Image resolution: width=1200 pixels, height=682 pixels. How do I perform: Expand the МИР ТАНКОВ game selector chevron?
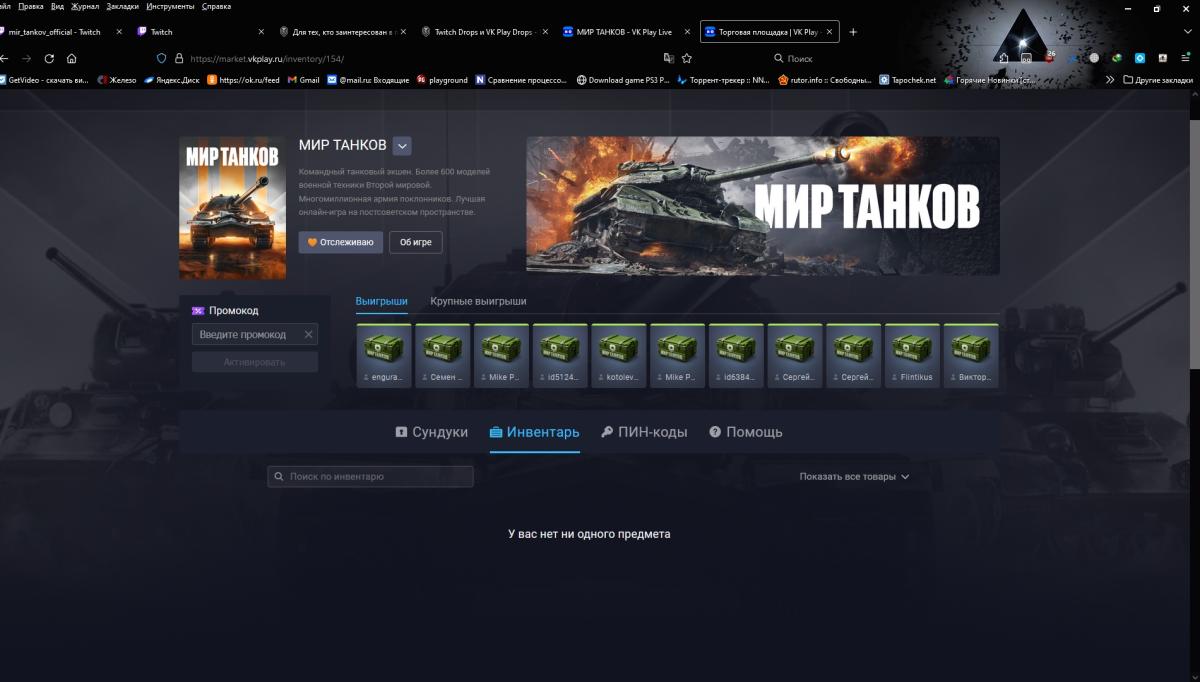(402, 146)
